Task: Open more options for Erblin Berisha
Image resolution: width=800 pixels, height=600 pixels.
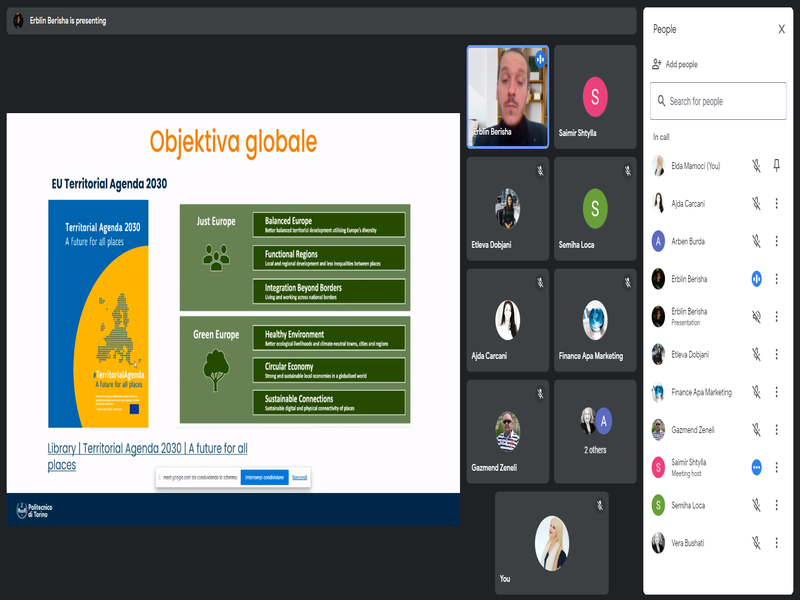Action: coord(777,279)
